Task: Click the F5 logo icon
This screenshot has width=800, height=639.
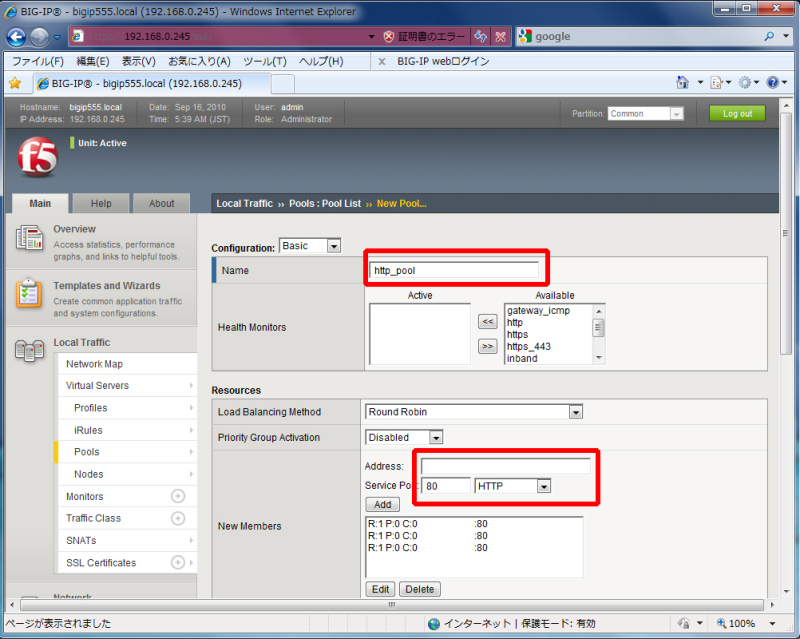Action: coord(37,156)
